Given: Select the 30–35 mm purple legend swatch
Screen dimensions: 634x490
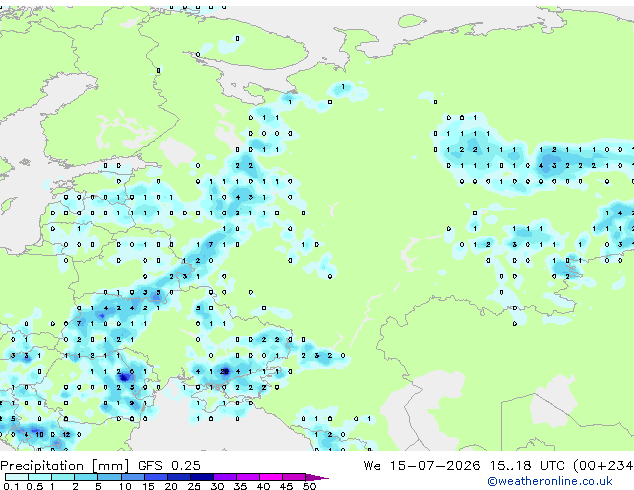Looking at the screenshot, I should click(225, 477).
